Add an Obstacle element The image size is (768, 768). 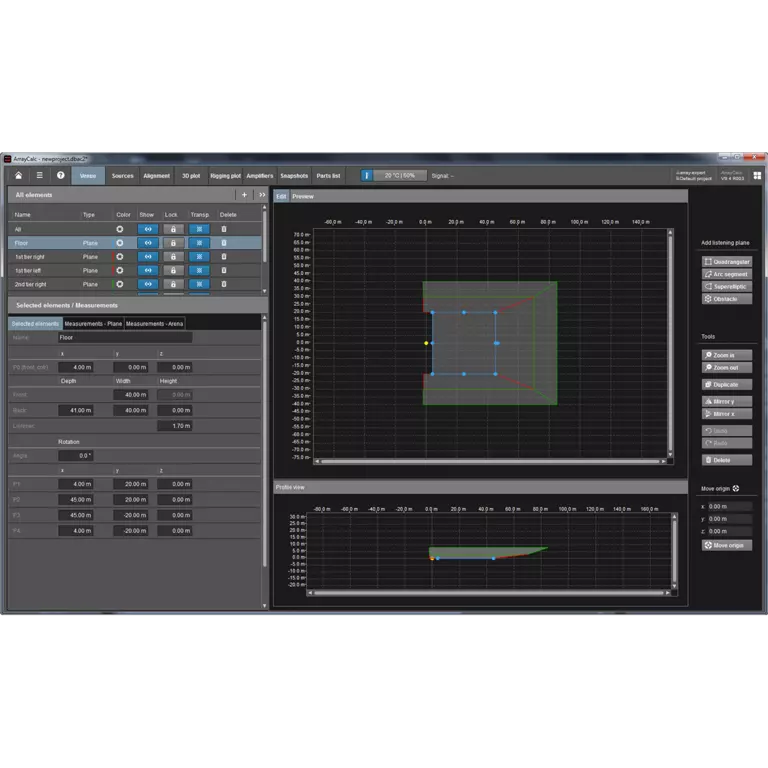pos(727,299)
